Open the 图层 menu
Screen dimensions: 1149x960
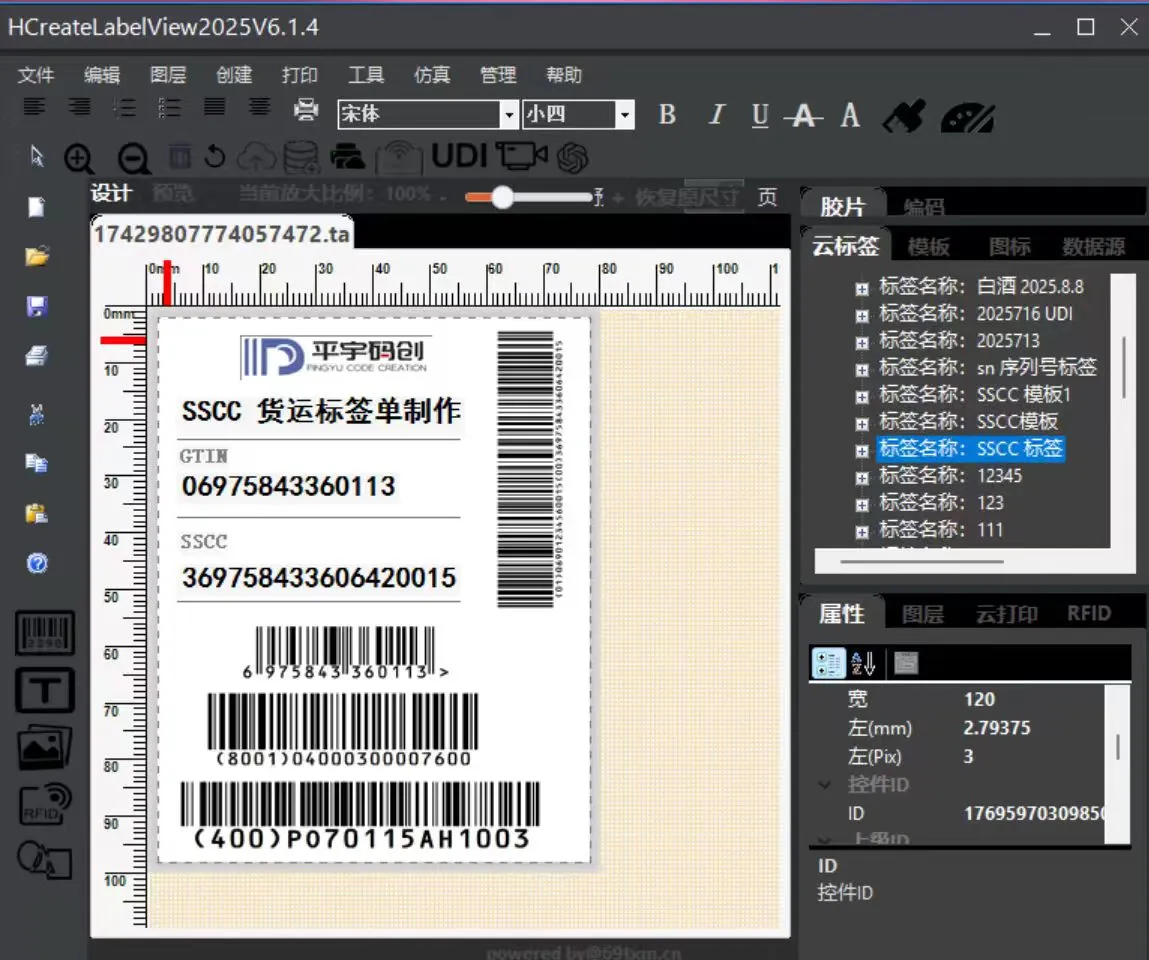[168, 75]
